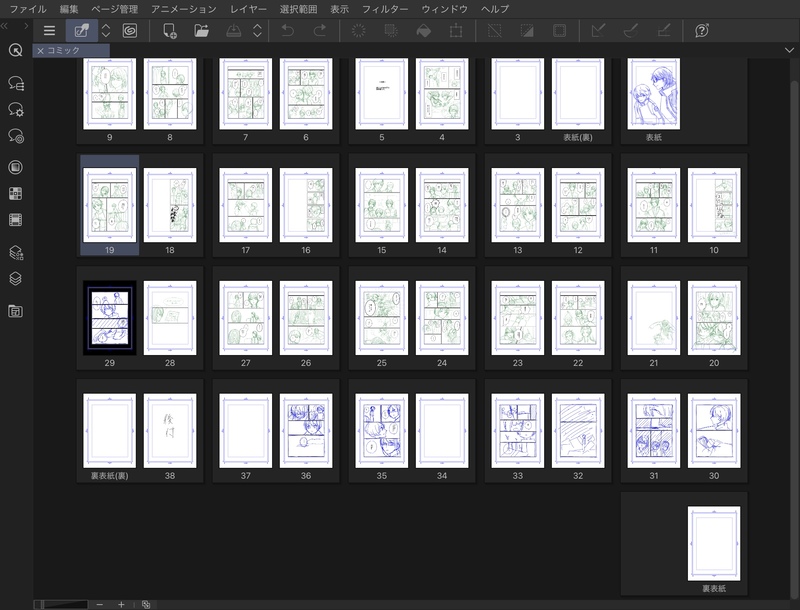Open the レイヤー menu
This screenshot has height=610, width=800.
248,9
